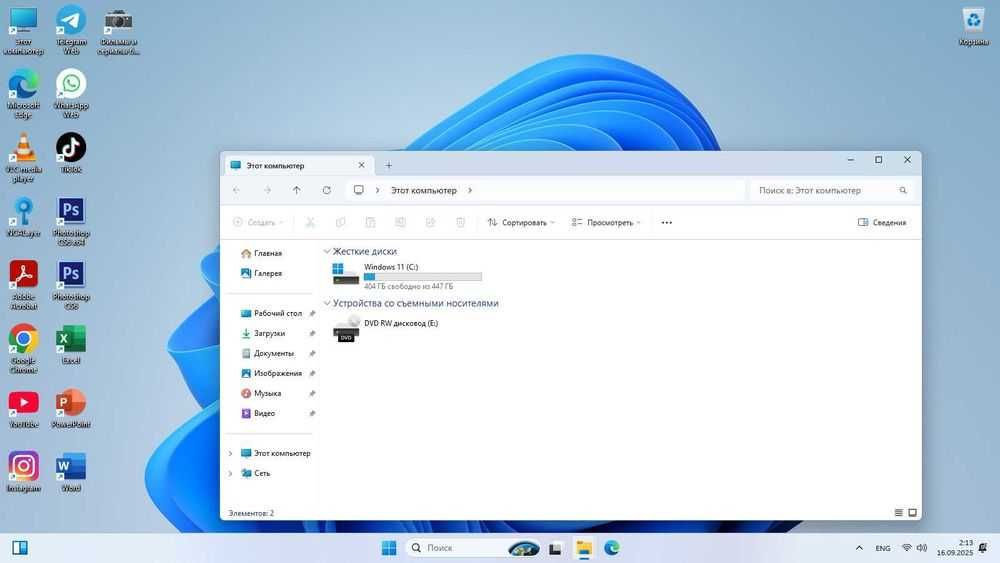
Task: Select the Adobe Acrobat desktop icon
Action: (x=24, y=285)
